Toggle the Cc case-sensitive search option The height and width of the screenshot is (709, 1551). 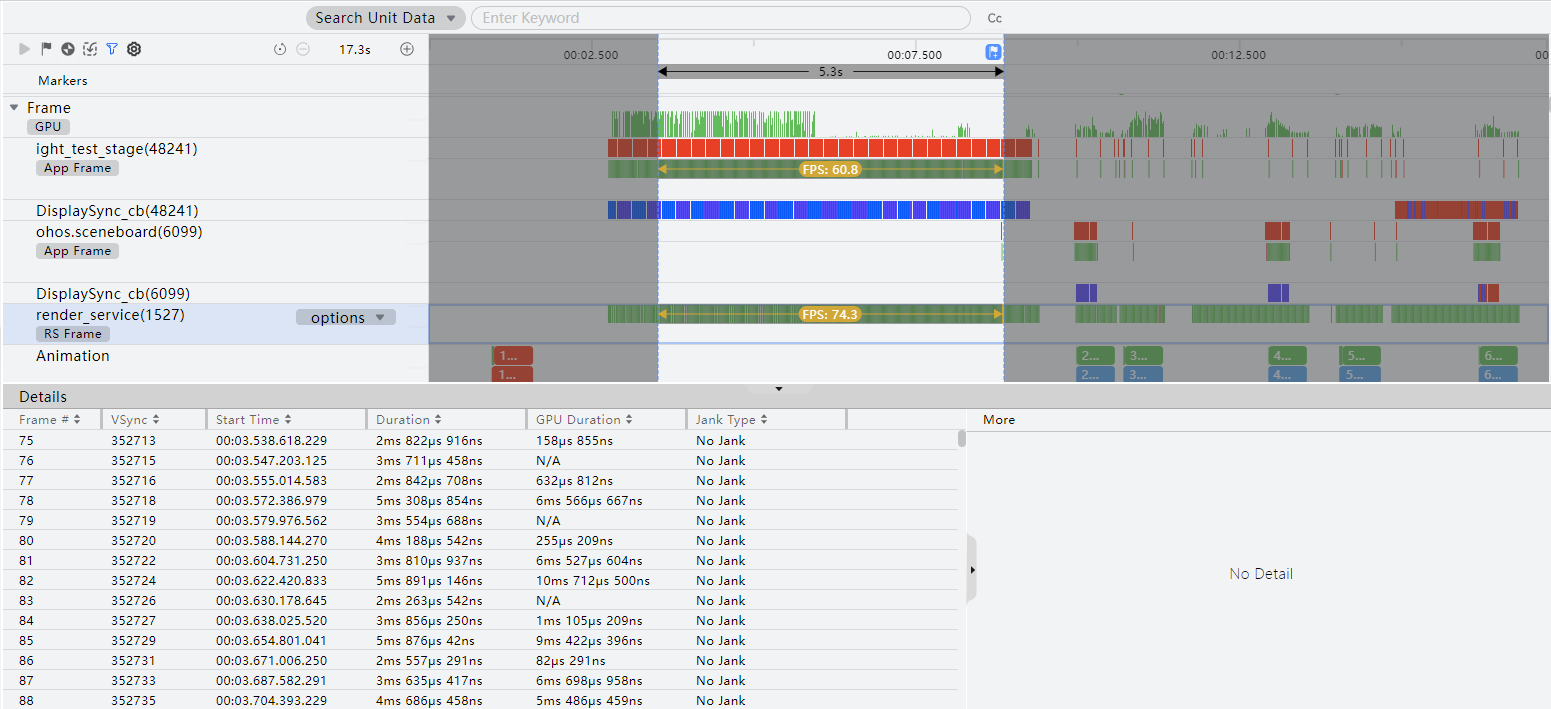point(994,18)
